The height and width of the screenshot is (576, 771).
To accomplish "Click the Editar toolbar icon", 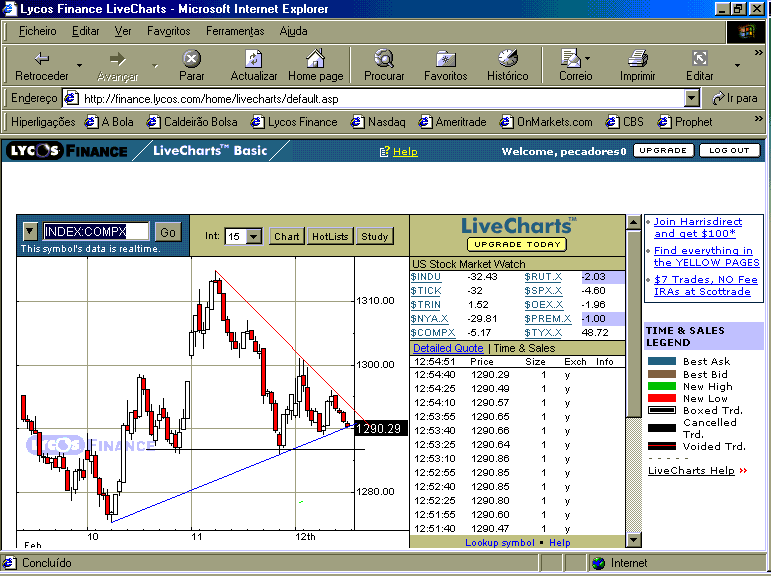I will 699,59.
